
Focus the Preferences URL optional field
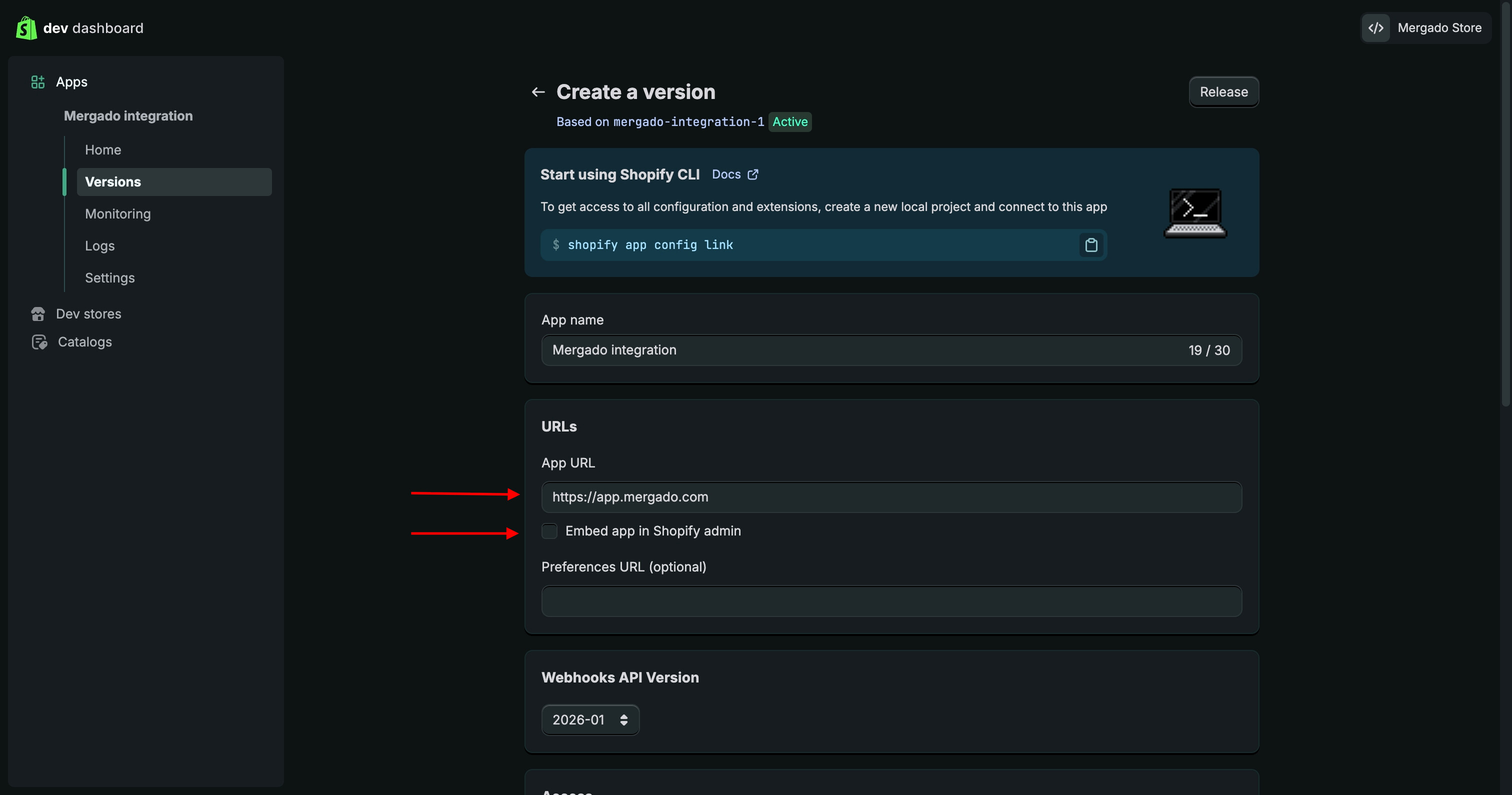pyautogui.click(x=891, y=600)
